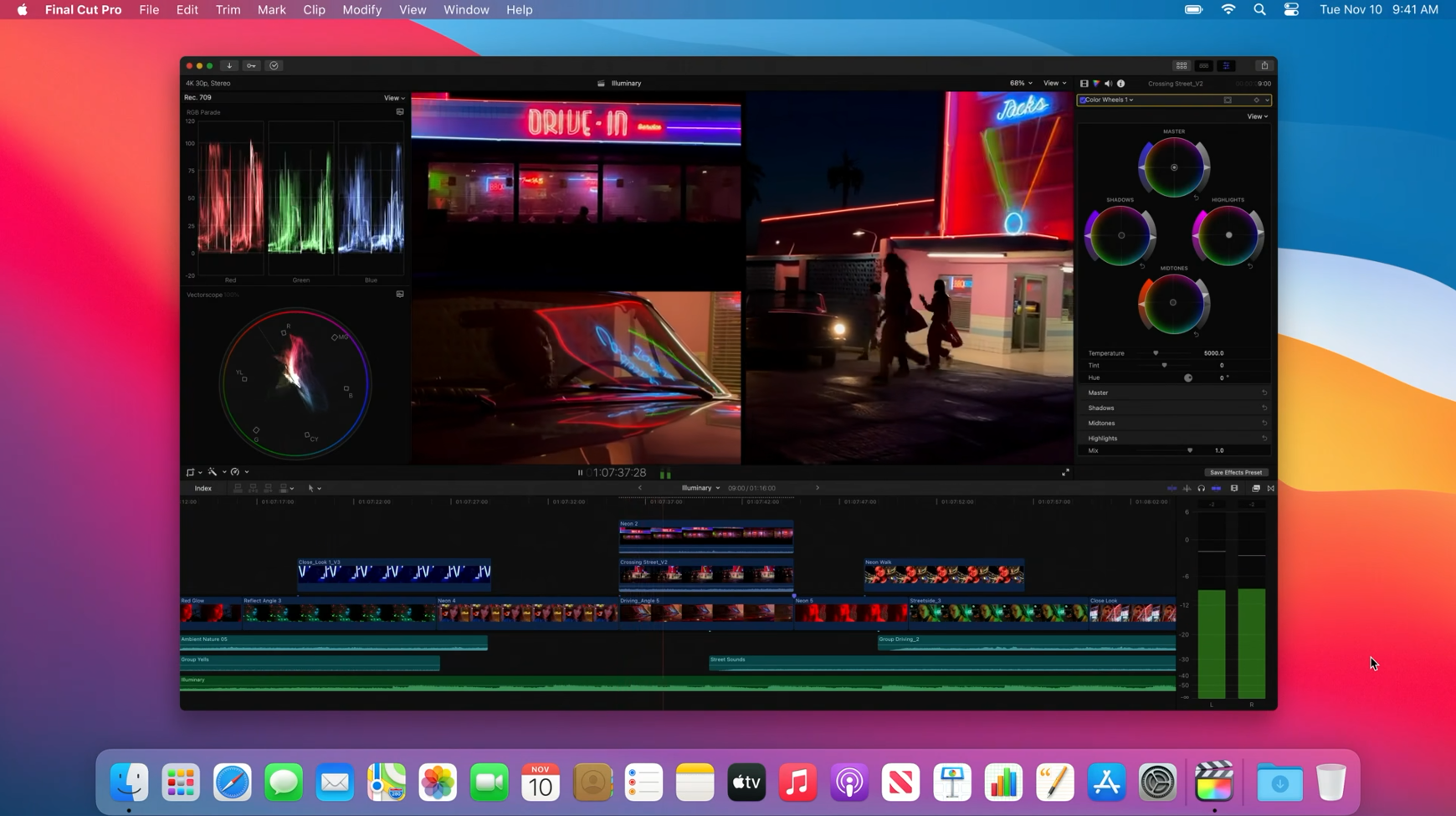Open the Color Wheels 1 correction dropdown

(1109, 100)
